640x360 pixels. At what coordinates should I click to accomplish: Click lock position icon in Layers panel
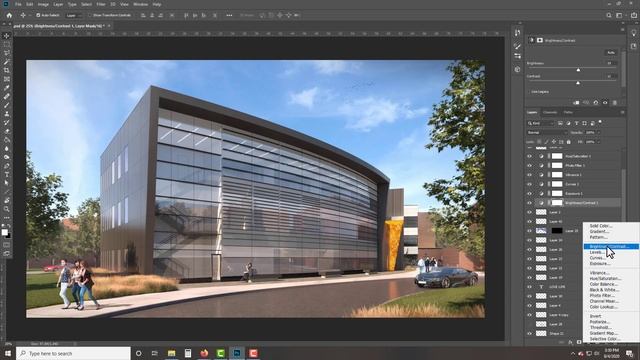coord(554,142)
